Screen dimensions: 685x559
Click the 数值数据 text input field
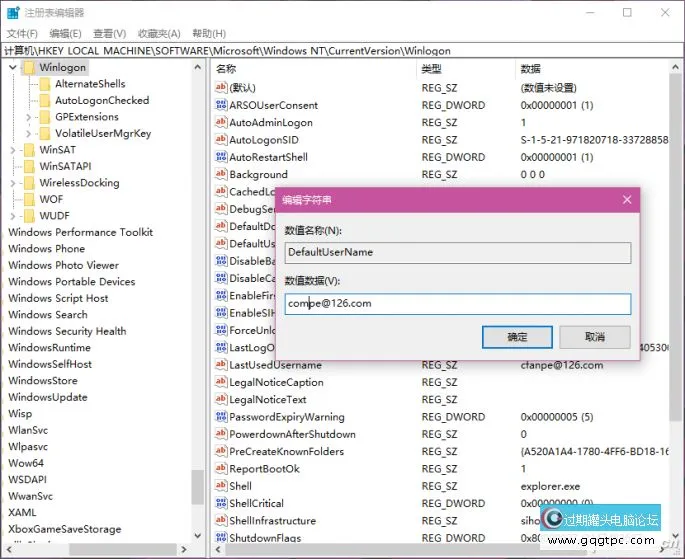(457, 304)
